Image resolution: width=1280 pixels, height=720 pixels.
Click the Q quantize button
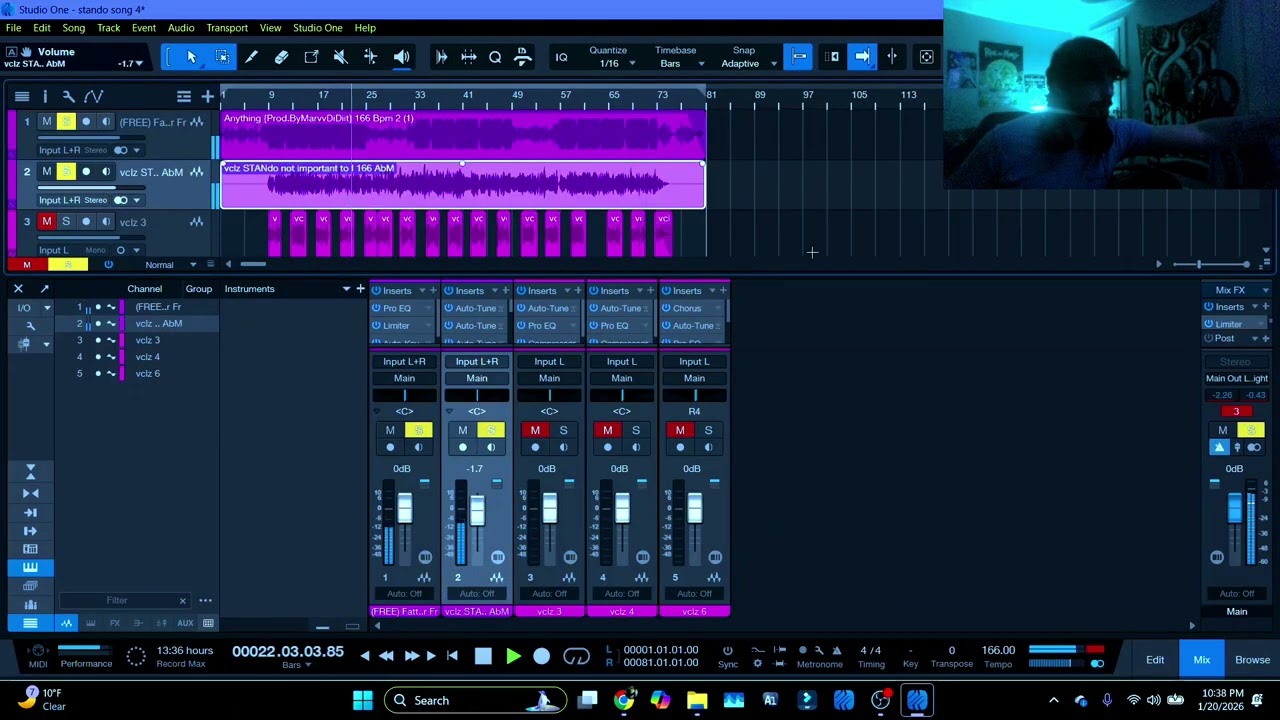[495, 57]
